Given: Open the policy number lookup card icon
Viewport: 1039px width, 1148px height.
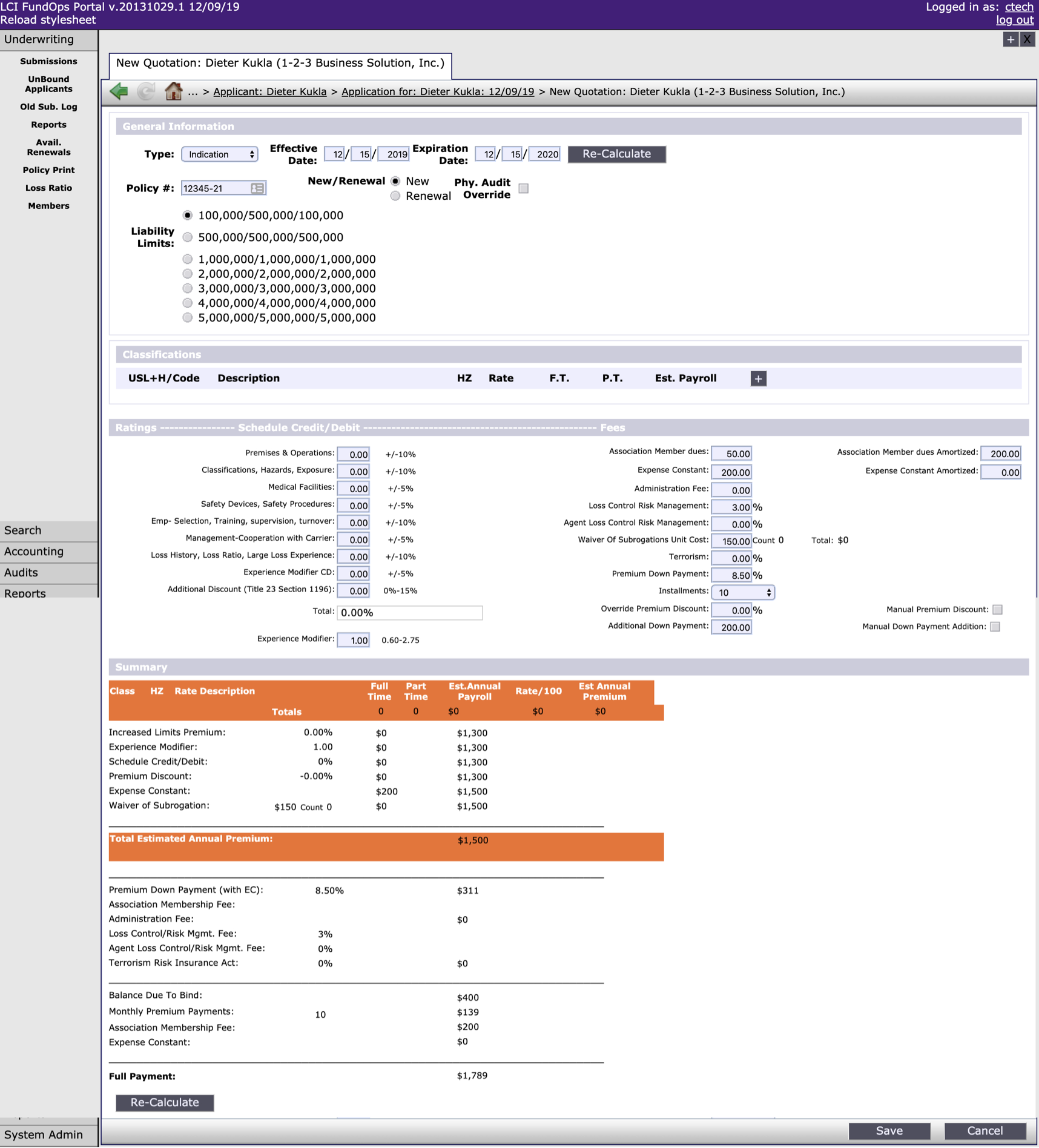Looking at the screenshot, I should pyautogui.click(x=257, y=188).
